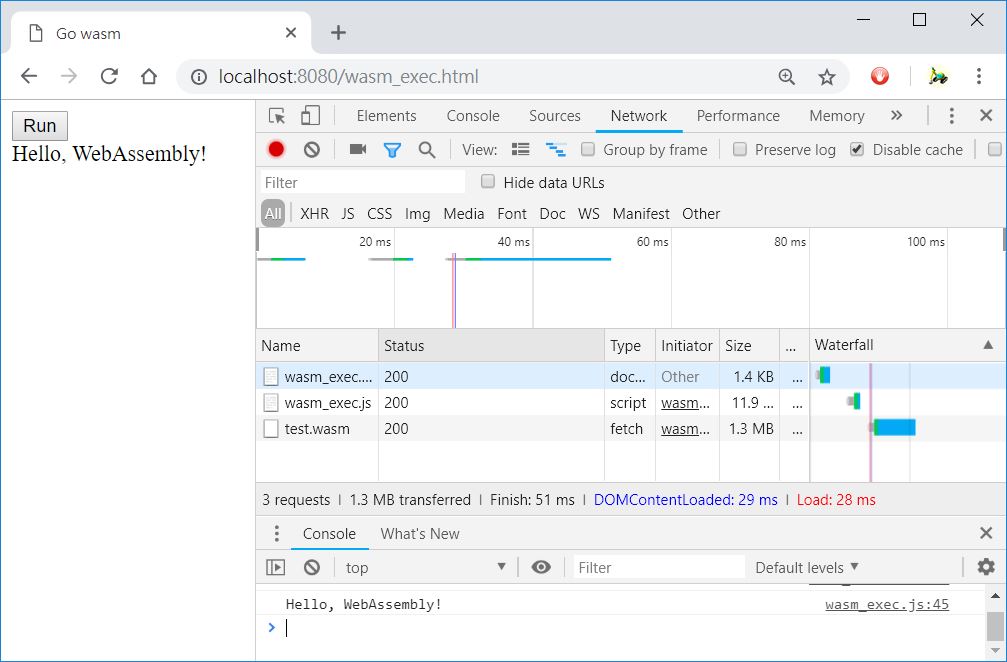
Task: Toggle the device toolbar icon
Action: pos(310,116)
